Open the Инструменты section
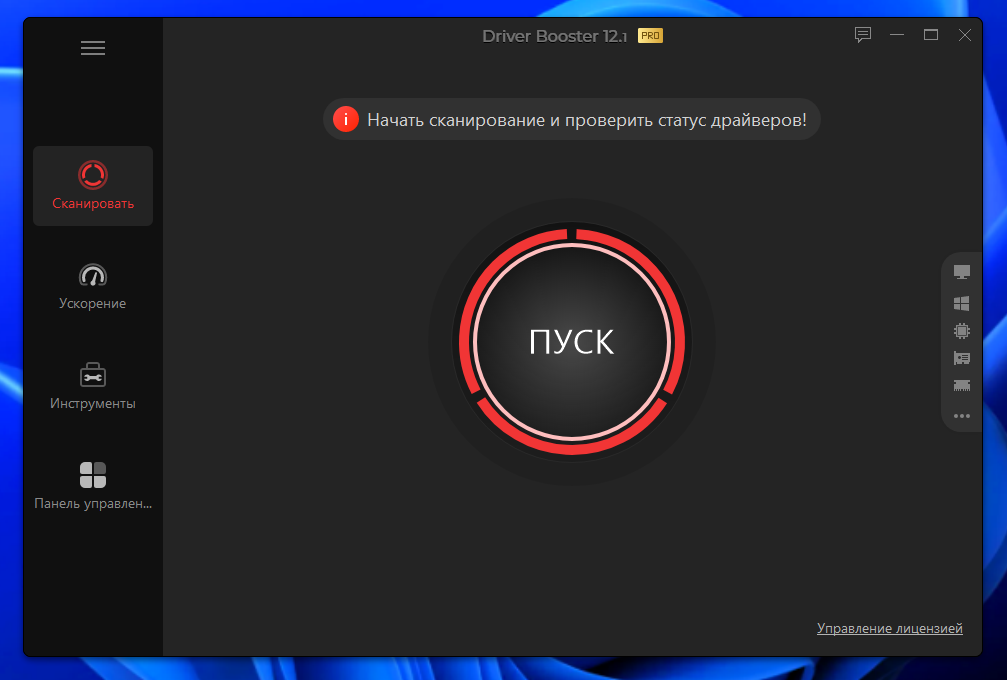This screenshot has width=1007, height=680. point(93,388)
